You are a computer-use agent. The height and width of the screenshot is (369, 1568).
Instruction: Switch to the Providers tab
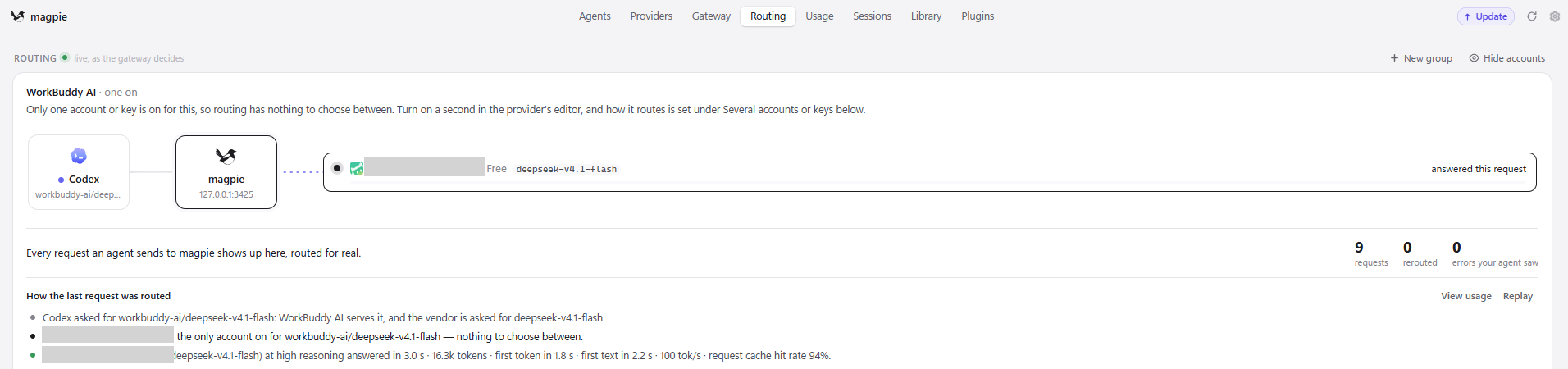[651, 16]
